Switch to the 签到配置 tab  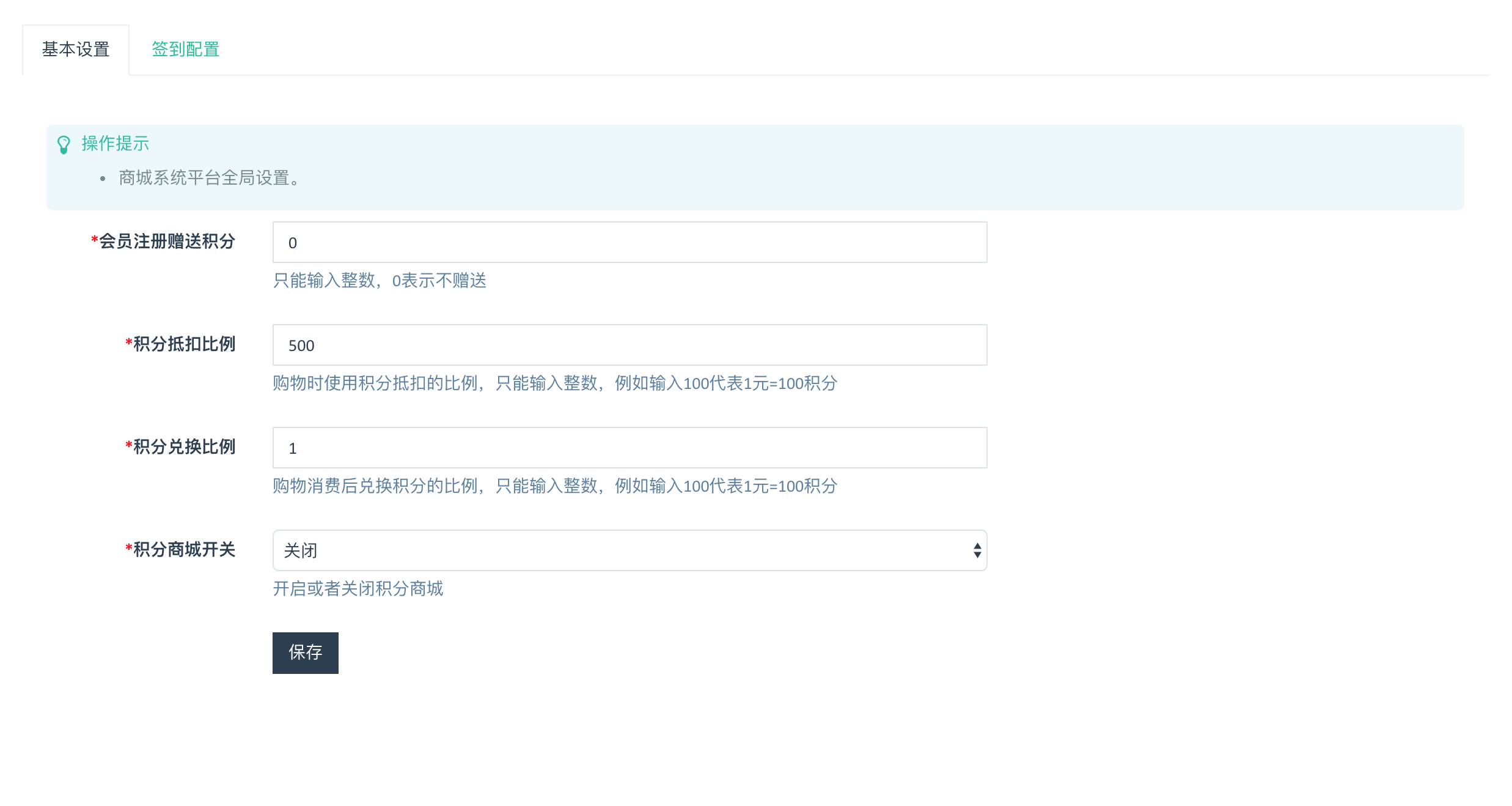[x=185, y=50]
